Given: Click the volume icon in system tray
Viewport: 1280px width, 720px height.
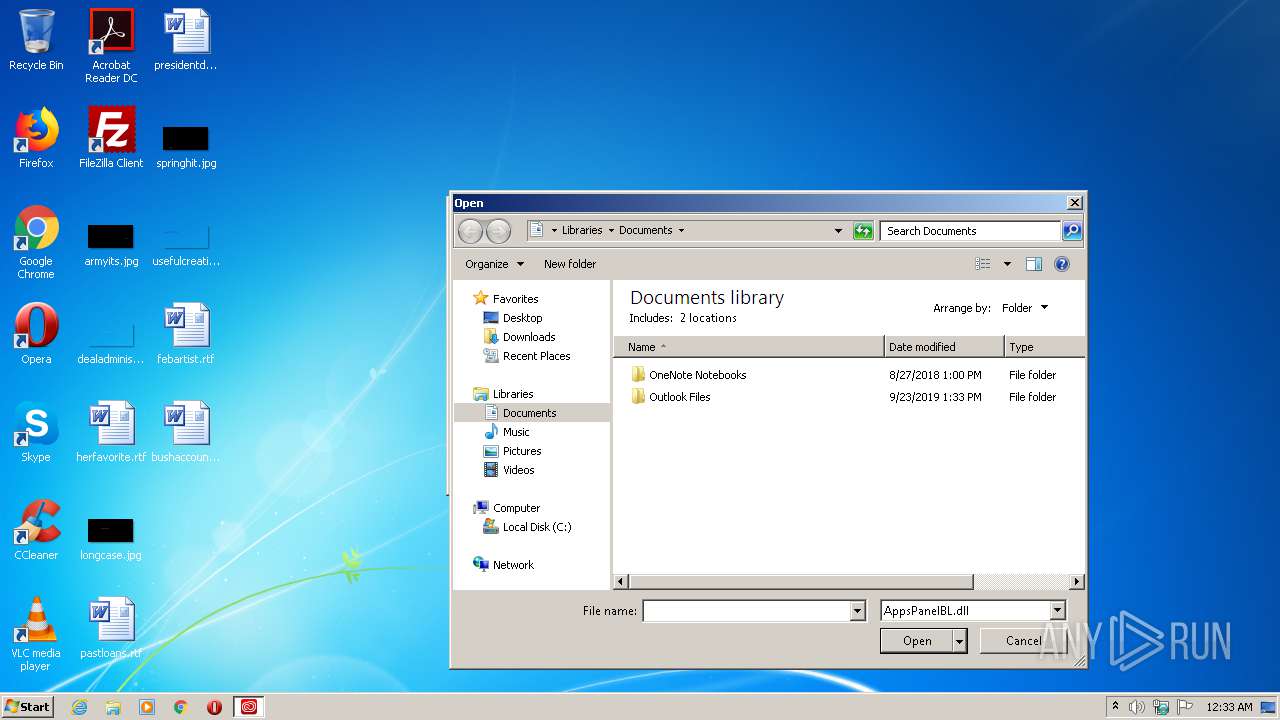Looking at the screenshot, I should 1137,707.
